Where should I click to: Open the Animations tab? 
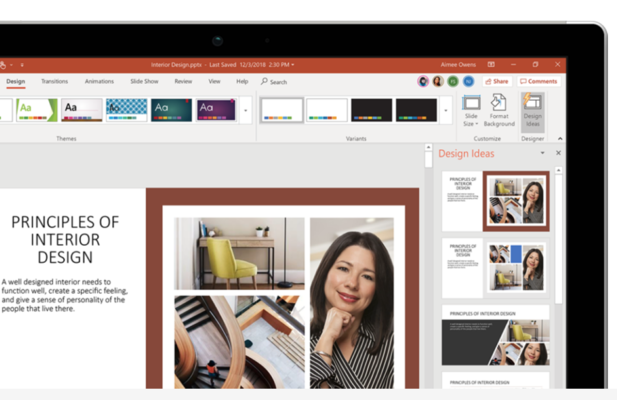[99, 81]
